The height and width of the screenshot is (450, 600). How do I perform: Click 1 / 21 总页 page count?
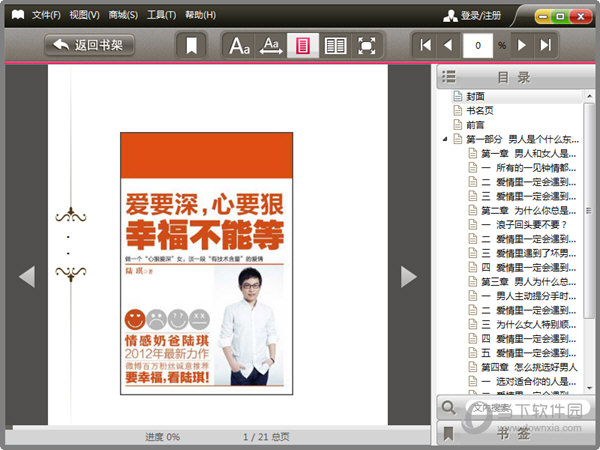[x=266, y=437]
